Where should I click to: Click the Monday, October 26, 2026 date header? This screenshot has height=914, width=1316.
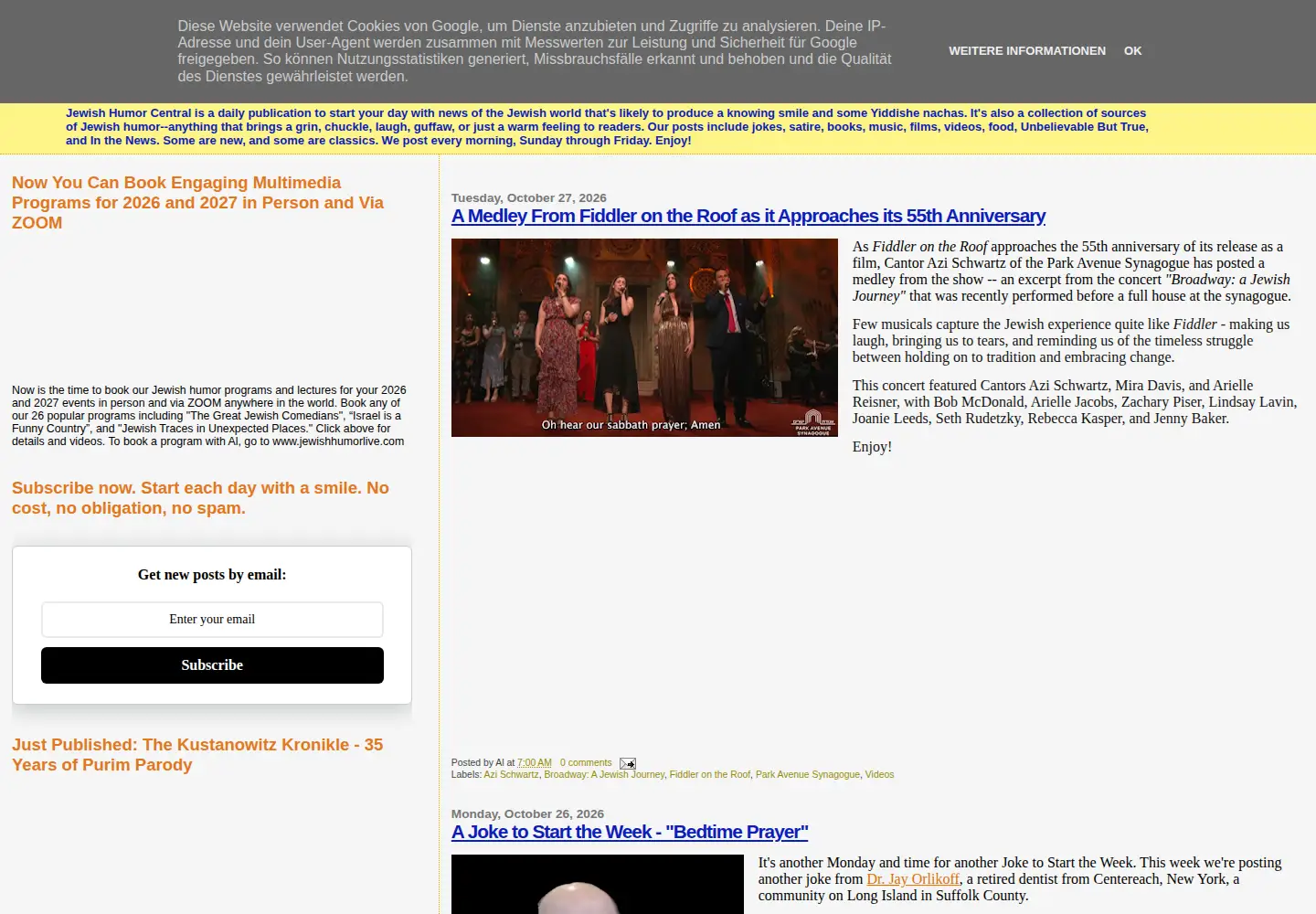tap(527, 813)
